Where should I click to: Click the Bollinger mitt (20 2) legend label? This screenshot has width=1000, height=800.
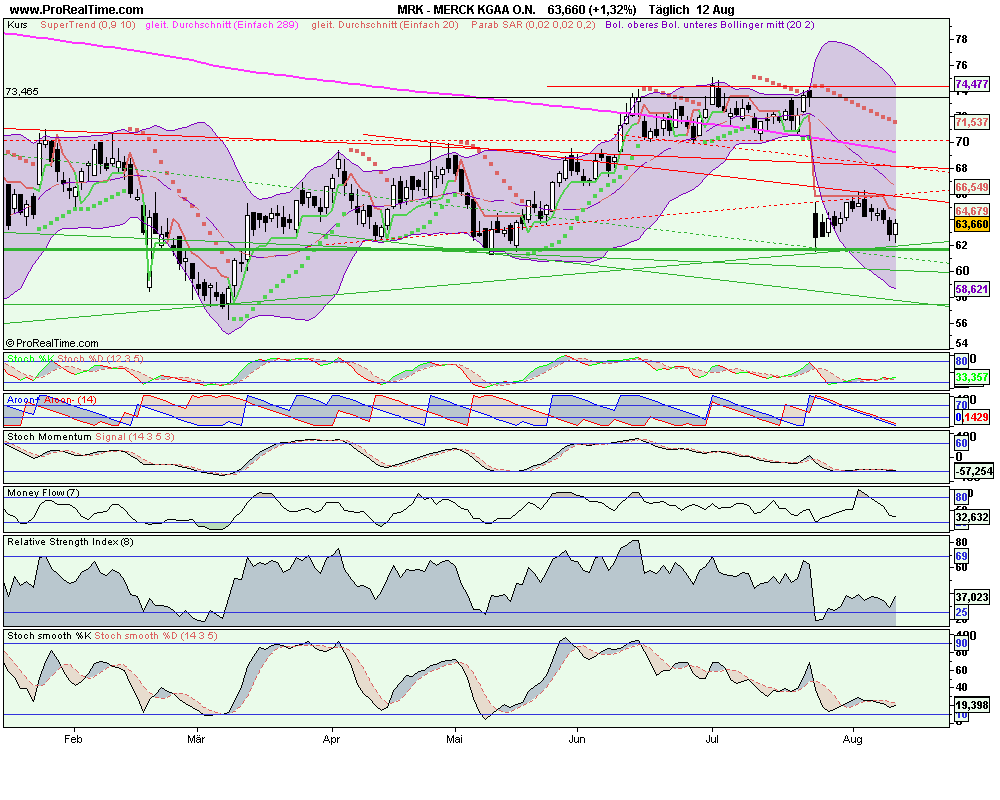[767, 25]
